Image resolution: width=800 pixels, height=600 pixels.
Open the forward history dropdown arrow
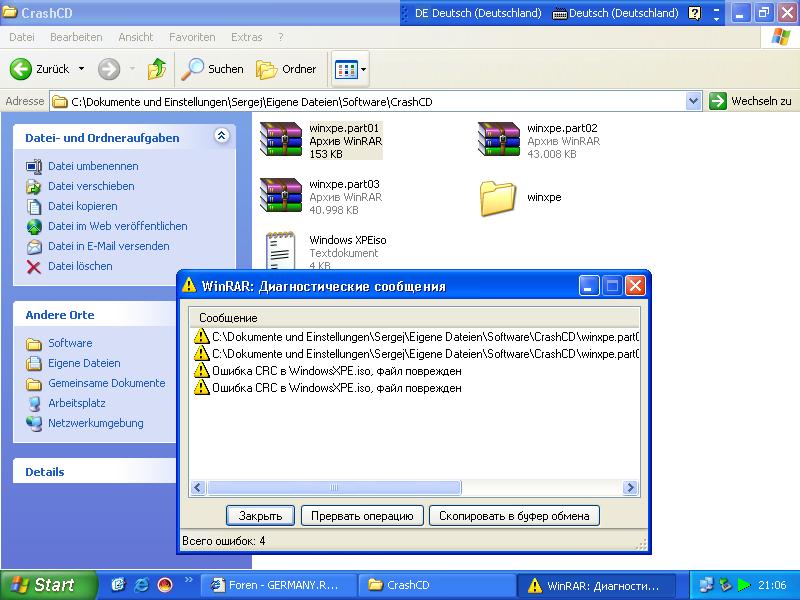coord(132,68)
